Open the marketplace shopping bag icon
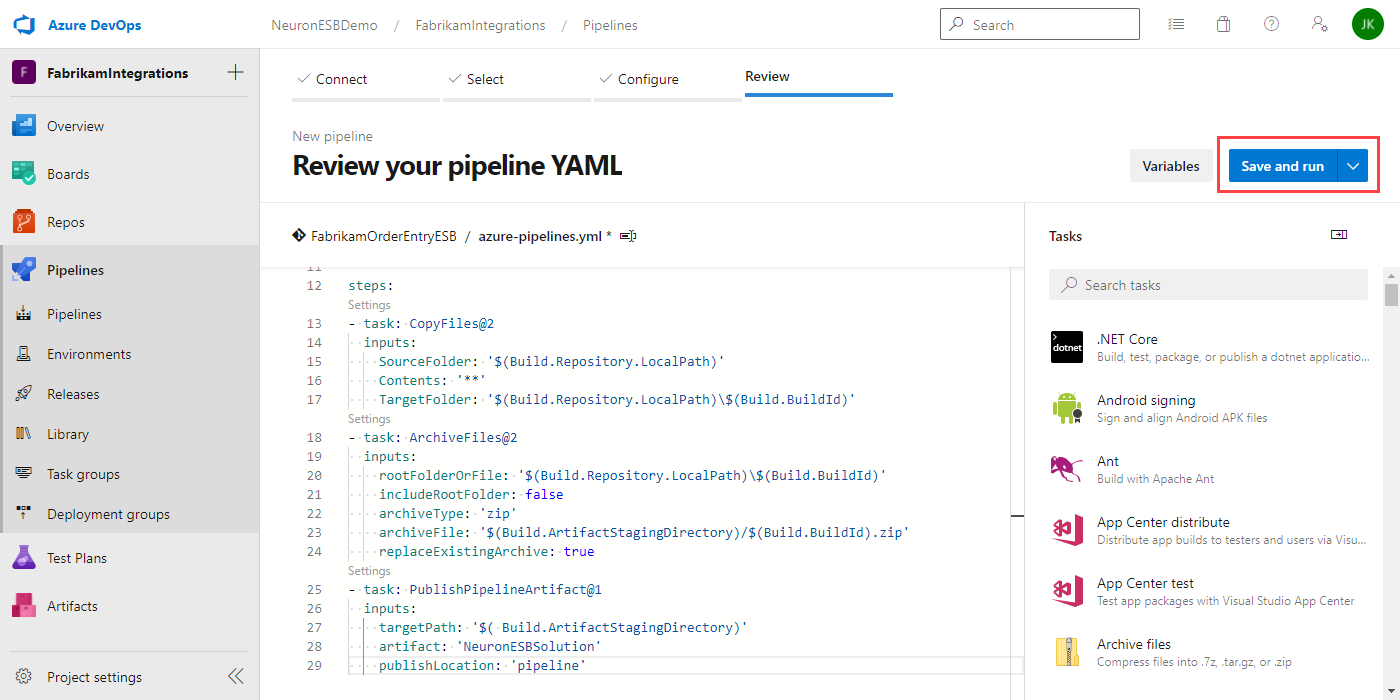The image size is (1400, 700). 1223,24
